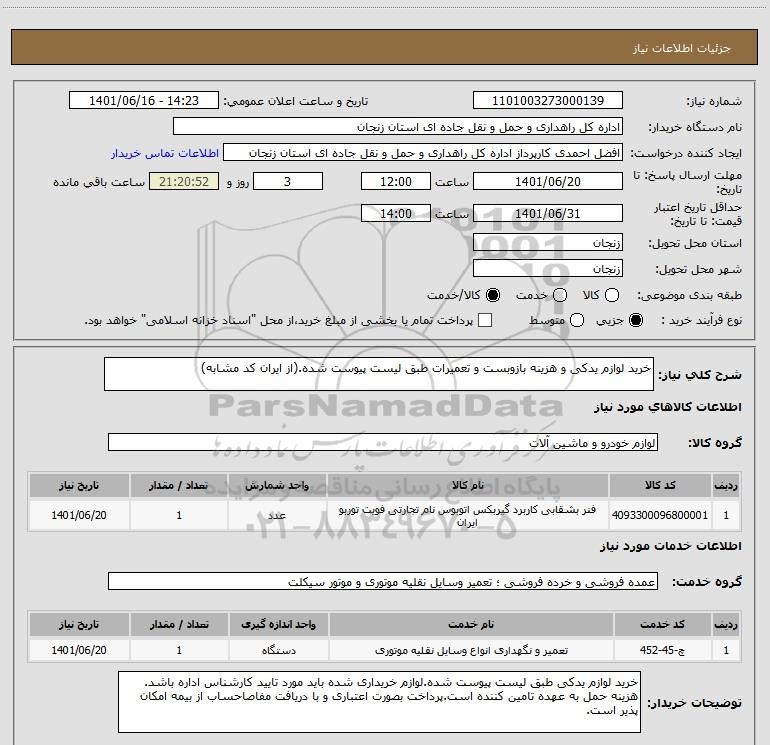Click the کد خدمت column header
Image resolution: width=770 pixels, height=745 pixels.
click(x=662, y=624)
